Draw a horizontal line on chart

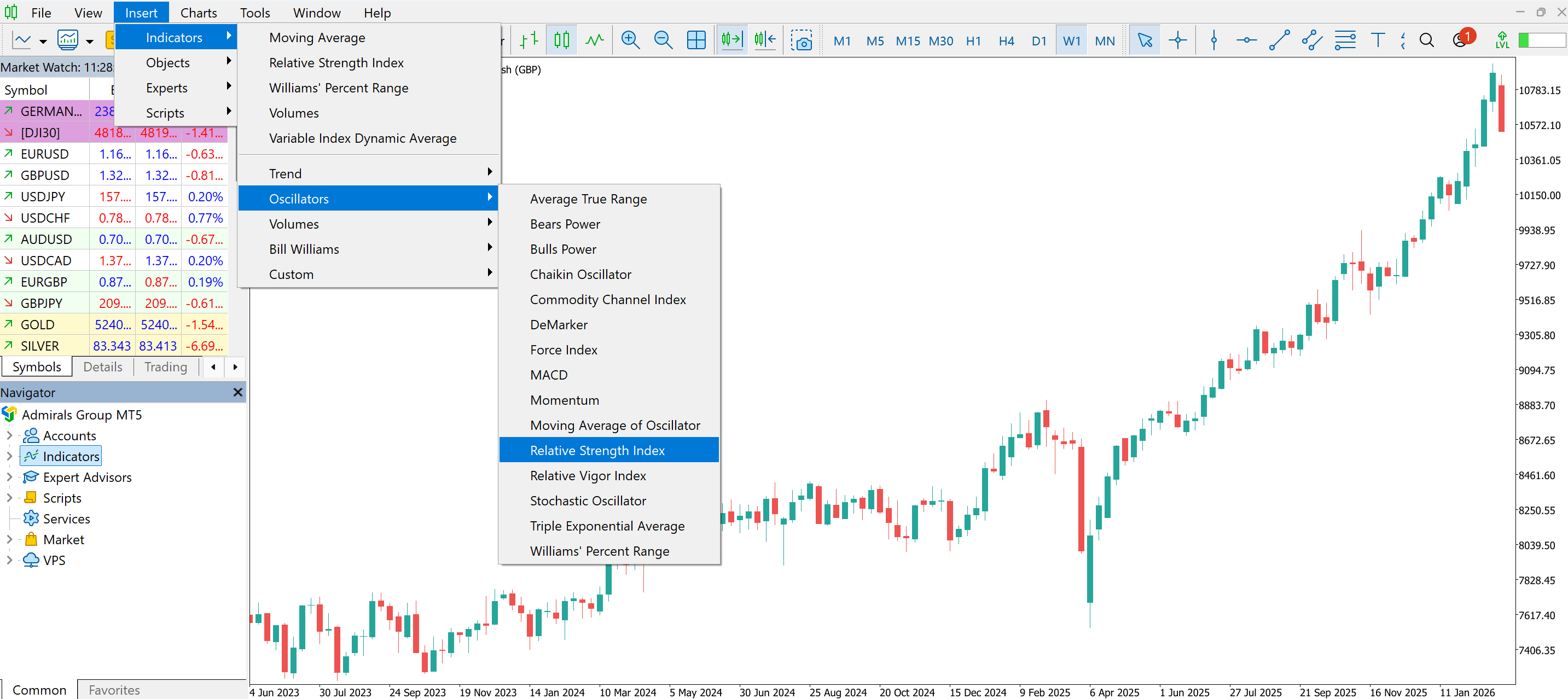pos(1246,41)
